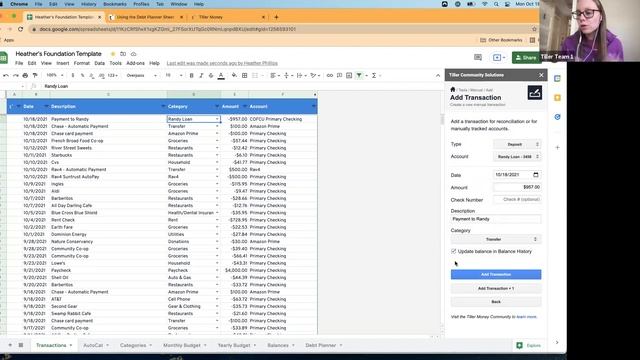Open the Category column filter arrow
640x360 pixels.
point(217,107)
